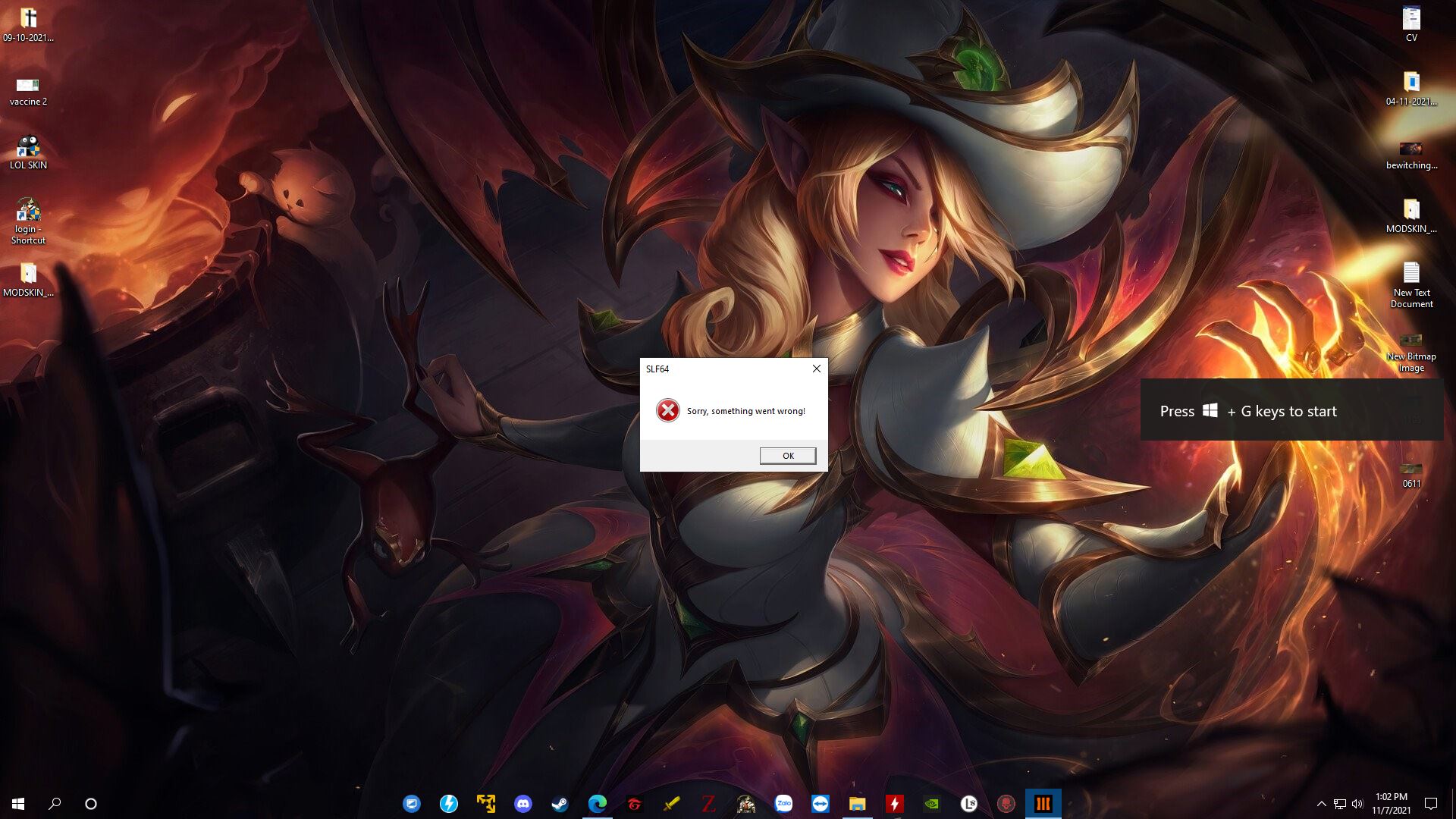1456x819 pixels.
Task: Switch to Microsoft Edge in taskbar
Action: [597, 804]
